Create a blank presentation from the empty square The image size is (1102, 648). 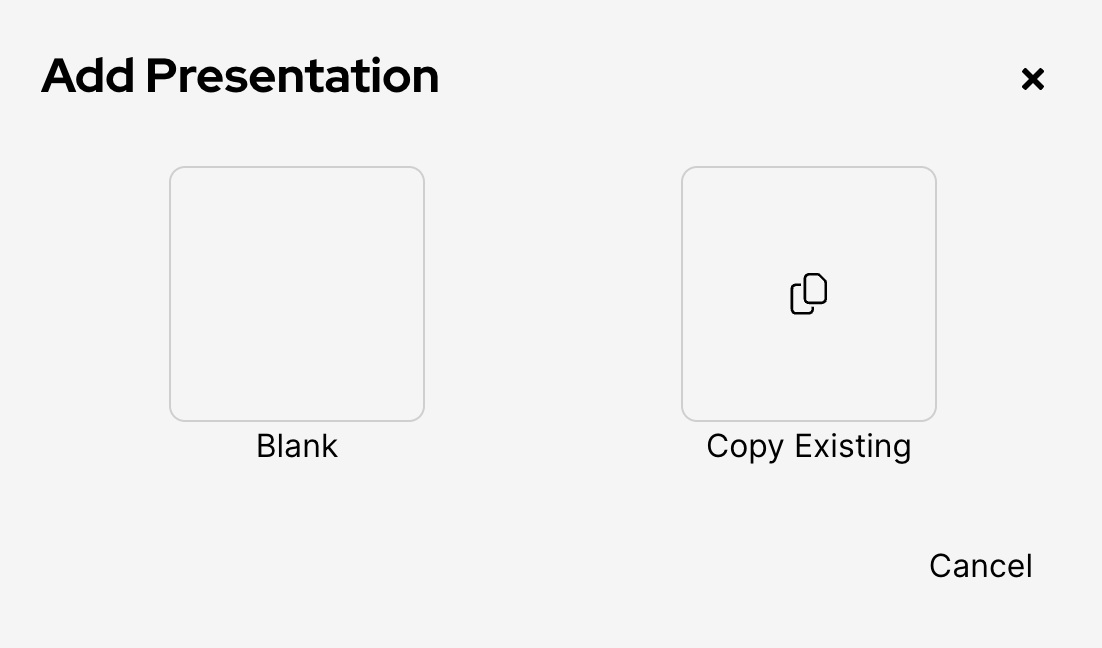[x=297, y=294]
